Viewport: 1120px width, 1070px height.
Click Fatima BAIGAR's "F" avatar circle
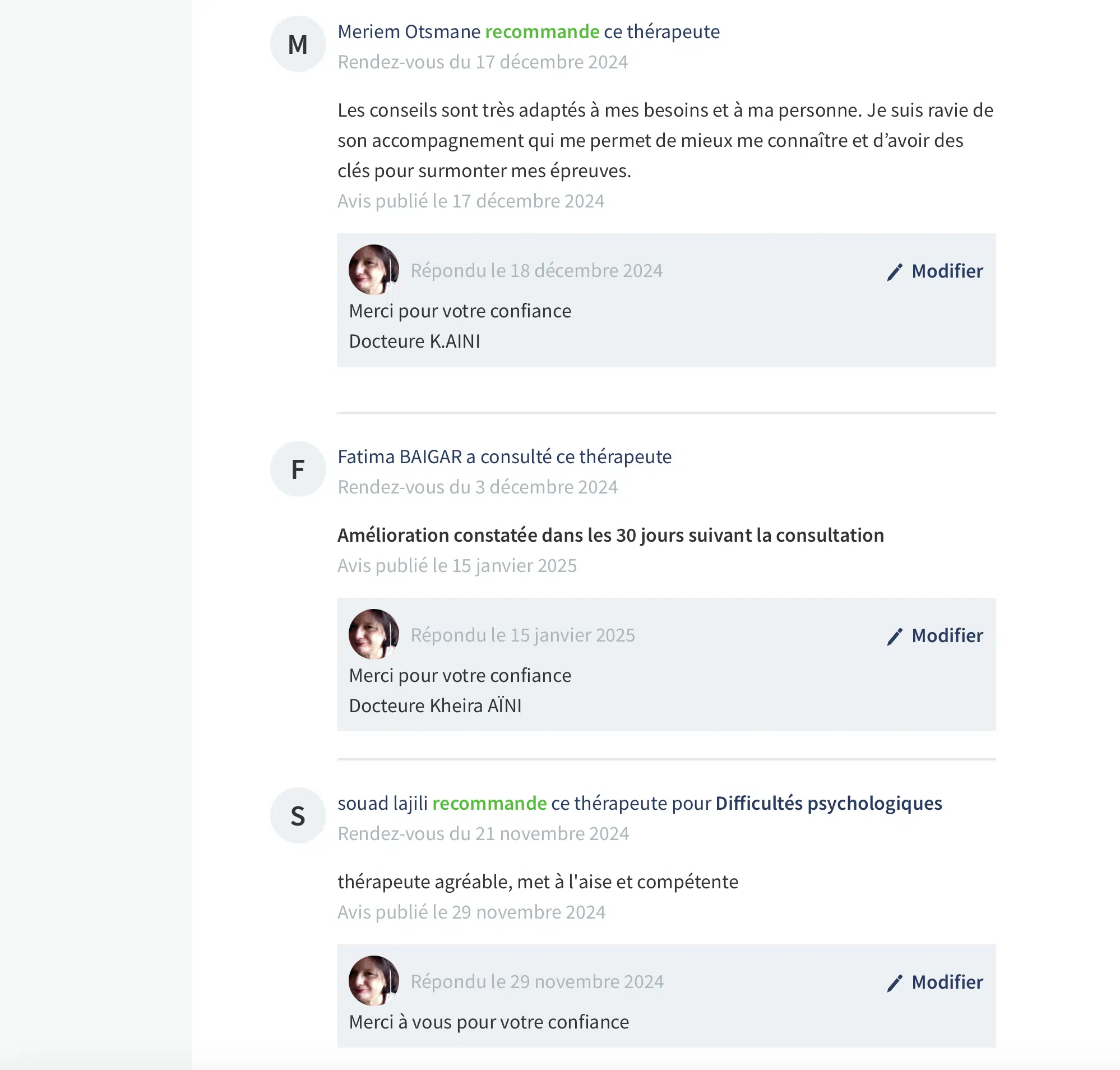pos(298,469)
